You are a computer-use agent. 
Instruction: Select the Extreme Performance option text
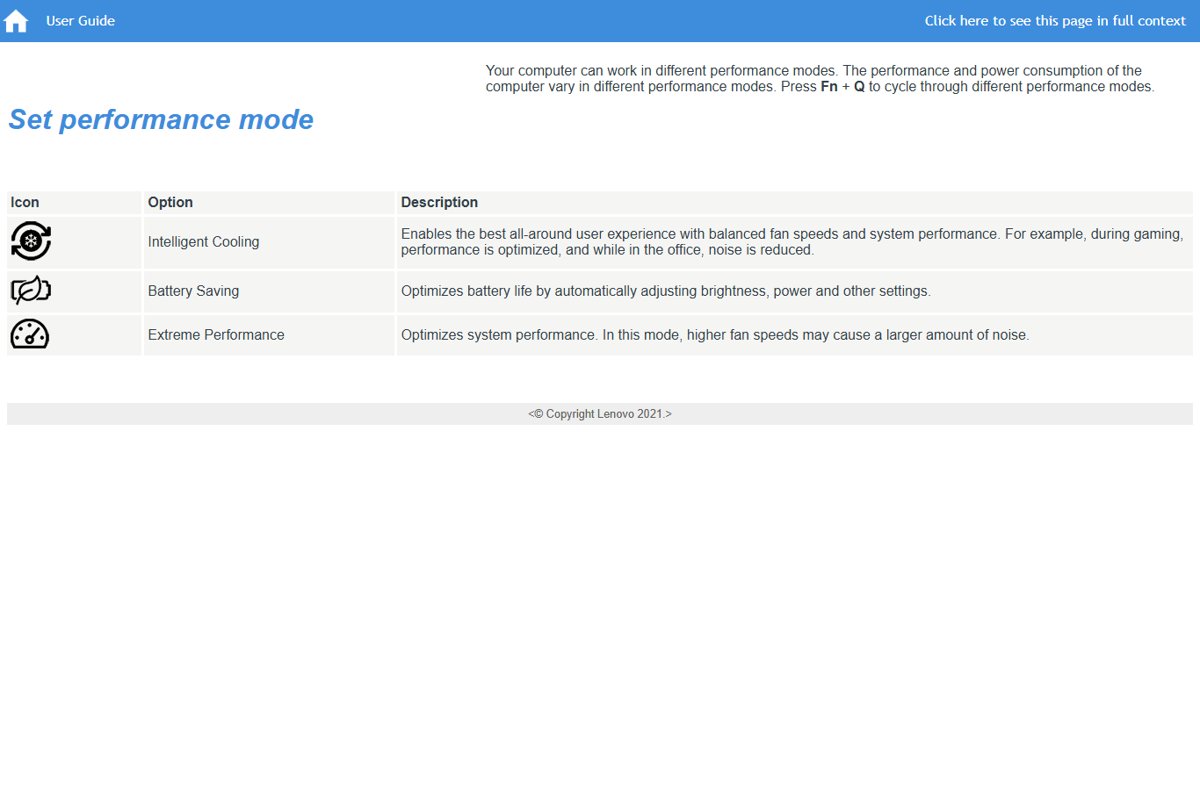pyautogui.click(x=216, y=335)
